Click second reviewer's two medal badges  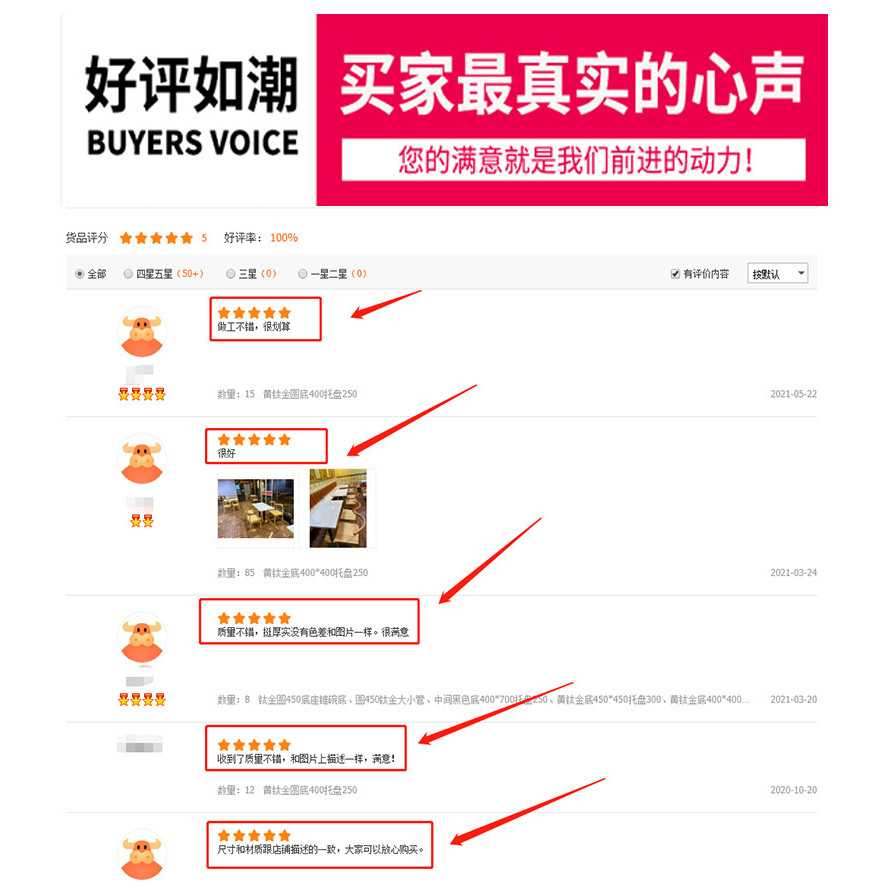pyautogui.click(x=142, y=521)
